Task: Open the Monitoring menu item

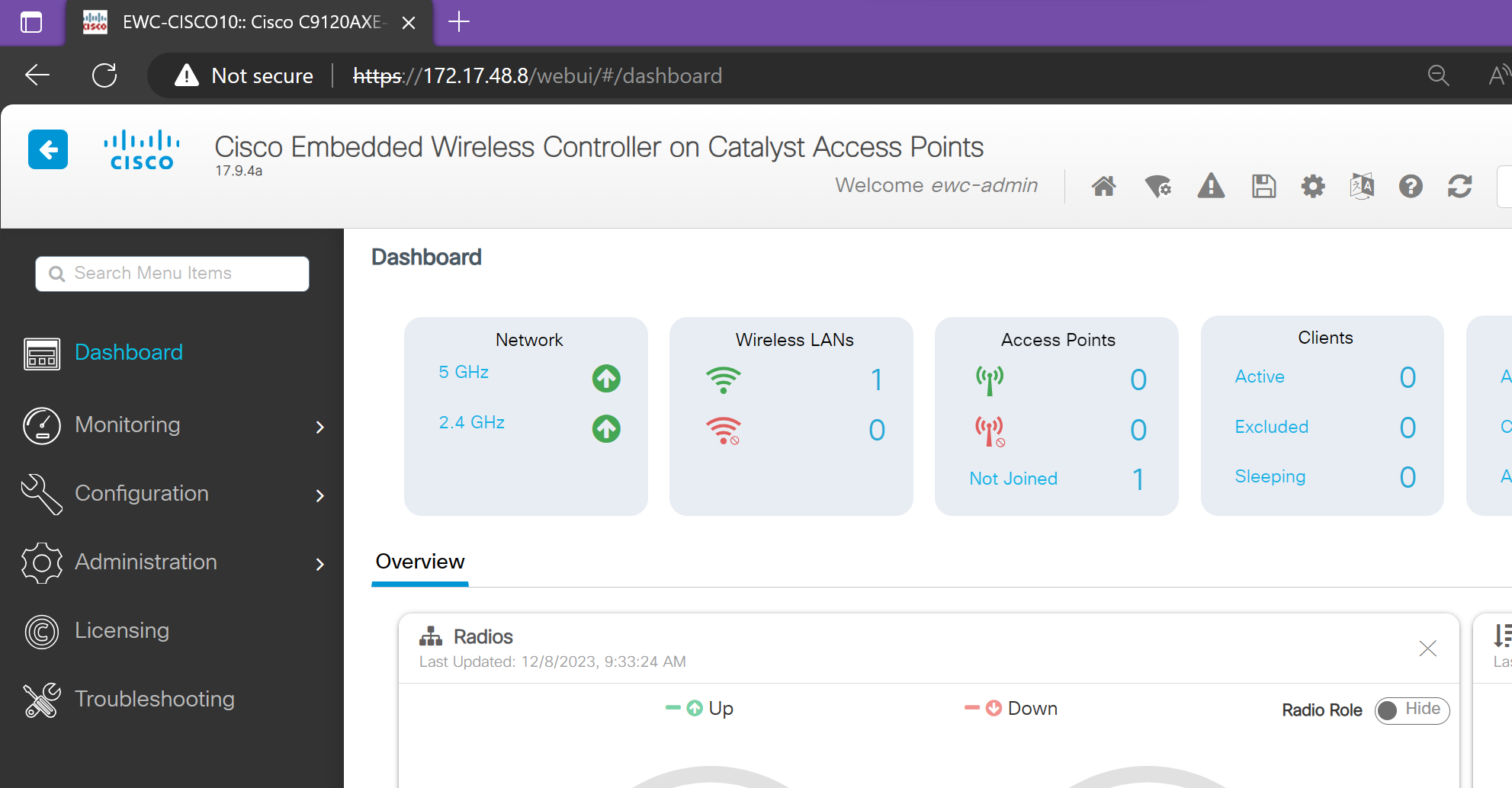Action: [127, 424]
